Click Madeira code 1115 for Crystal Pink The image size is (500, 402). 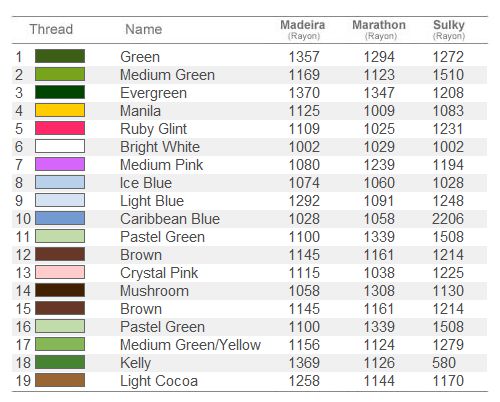[304, 273]
